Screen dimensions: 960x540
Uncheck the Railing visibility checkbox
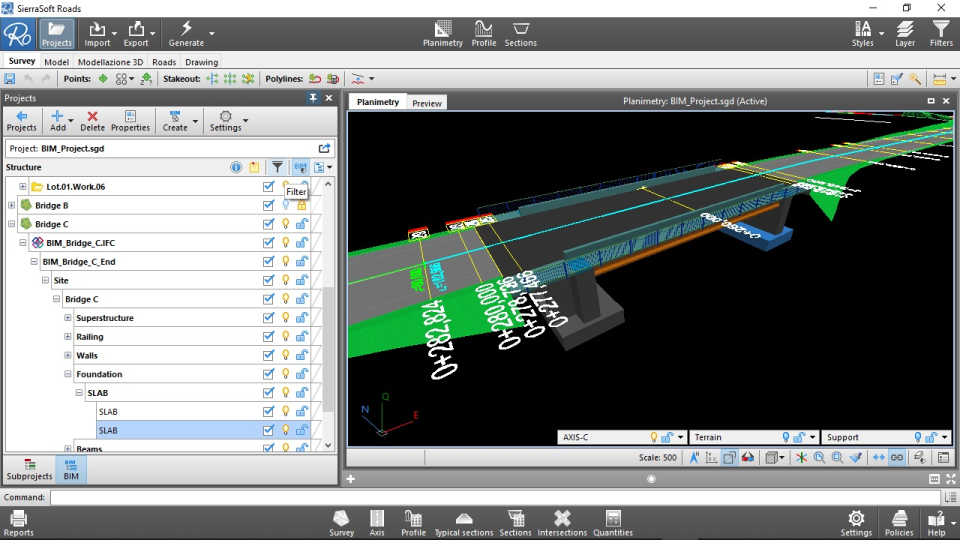tap(268, 337)
